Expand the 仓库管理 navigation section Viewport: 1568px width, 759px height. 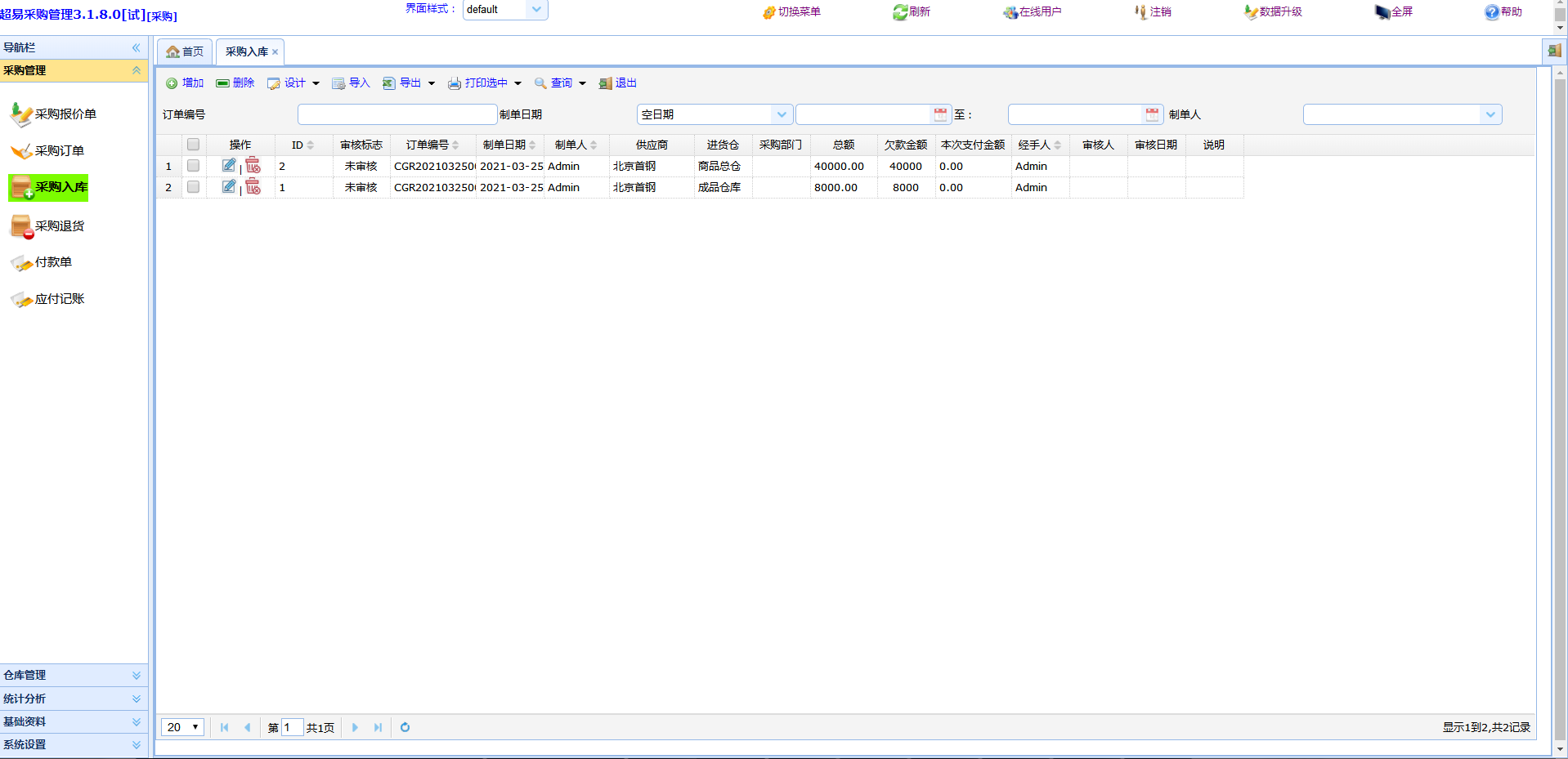click(x=74, y=675)
